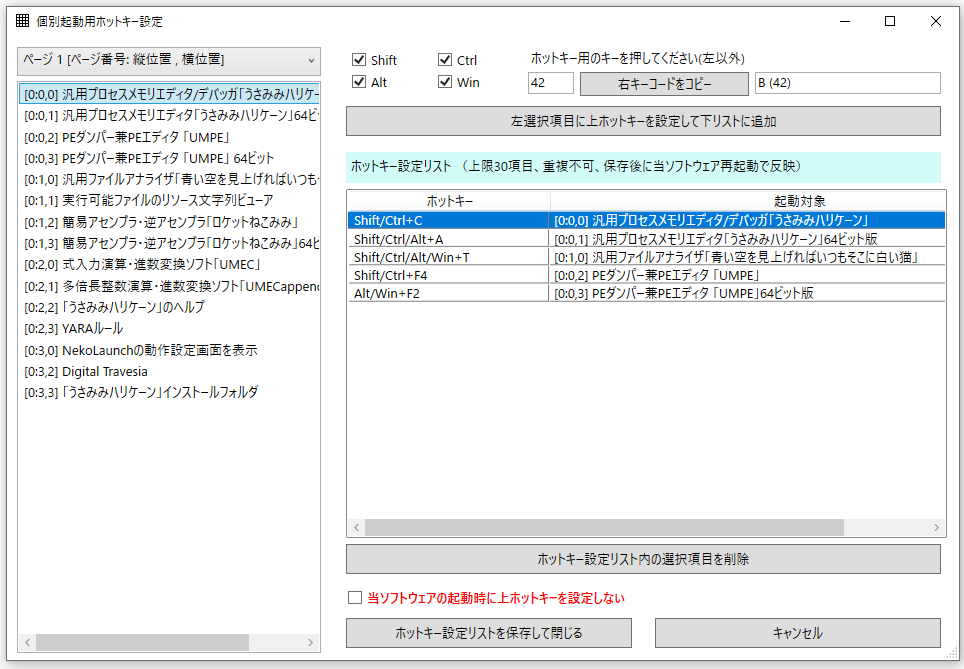Click the キャンセル button

point(797,633)
